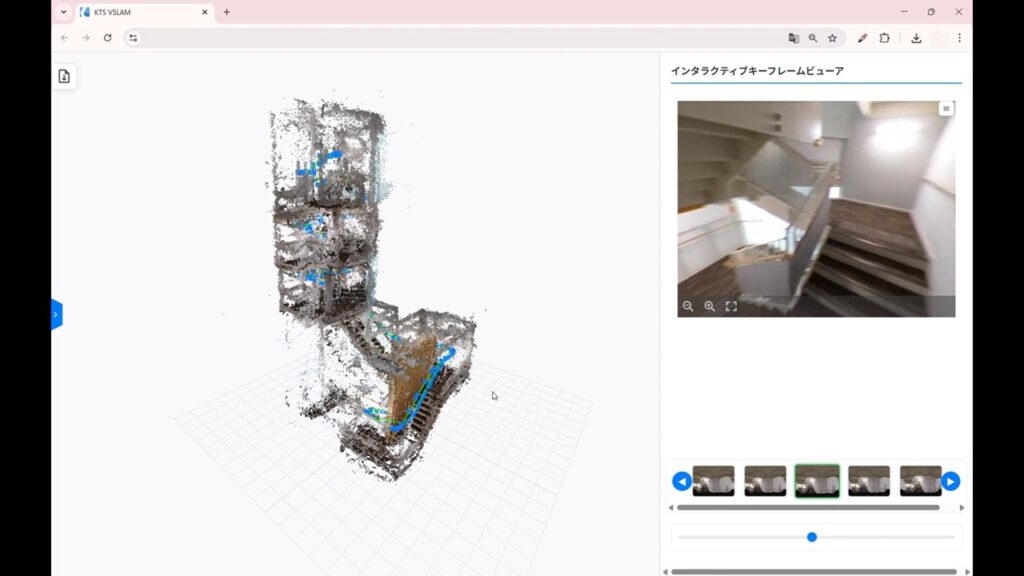Click the translate page icon in address bar
This screenshot has height=576, width=1024.
tap(794, 38)
